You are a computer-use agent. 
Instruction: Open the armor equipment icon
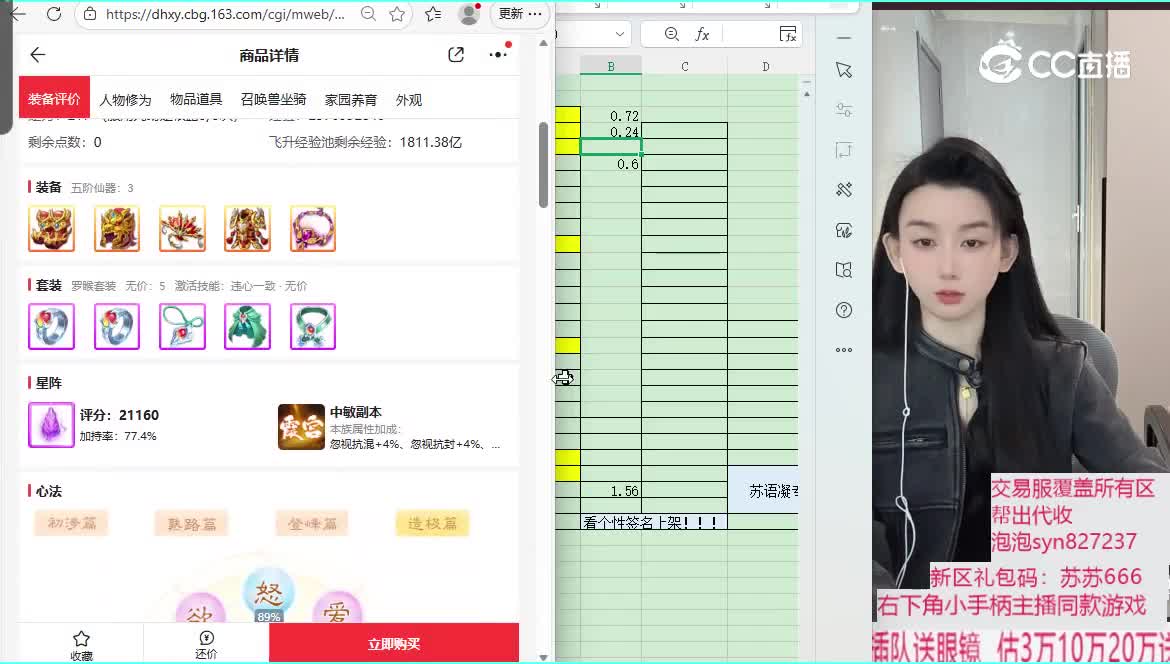click(248, 228)
